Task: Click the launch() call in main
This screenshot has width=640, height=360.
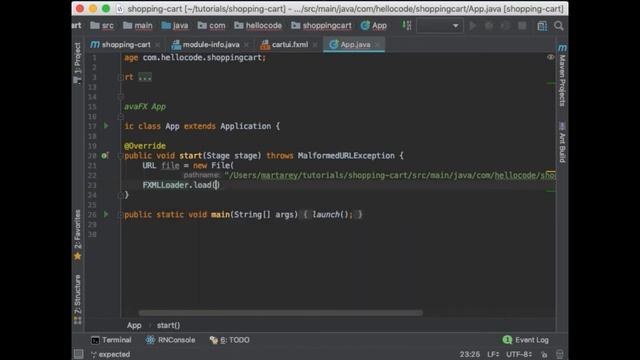Action: pos(330,214)
